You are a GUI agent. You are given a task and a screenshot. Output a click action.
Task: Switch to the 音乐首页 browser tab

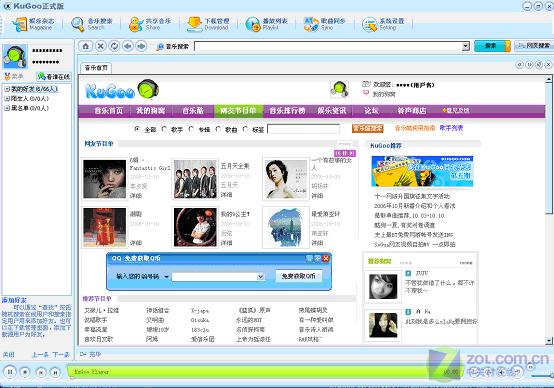pos(96,67)
